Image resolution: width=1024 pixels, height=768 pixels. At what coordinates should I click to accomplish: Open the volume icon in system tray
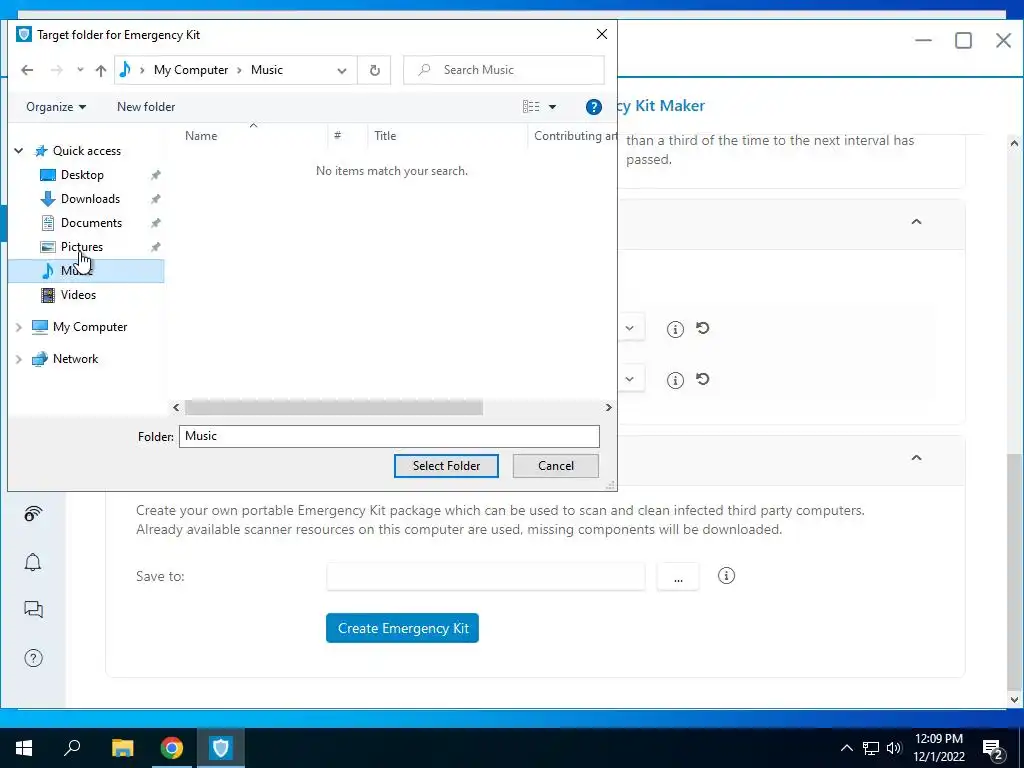pos(894,748)
